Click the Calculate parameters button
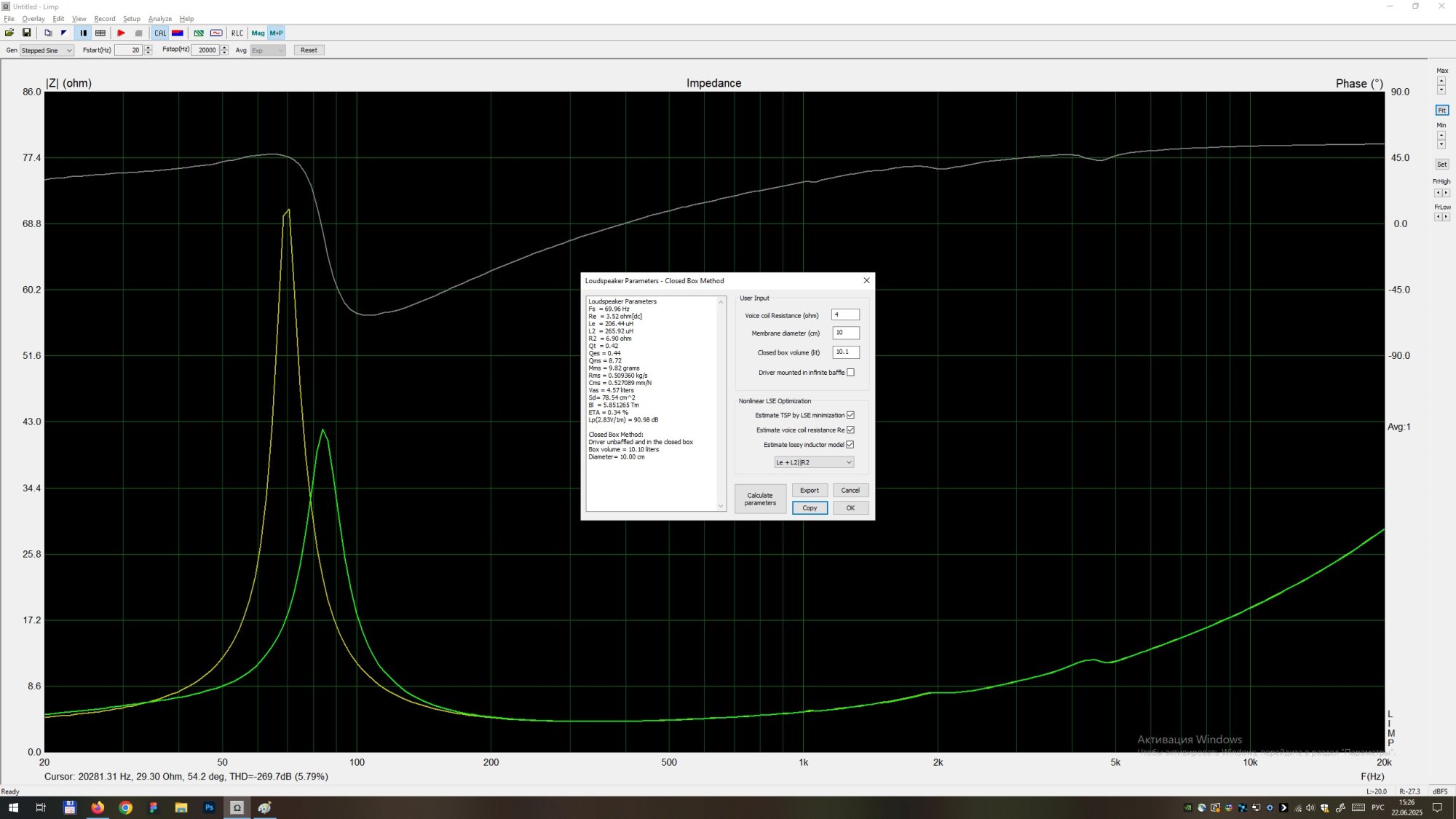The height and width of the screenshot is (819, 1456). (x=760, y=499)
